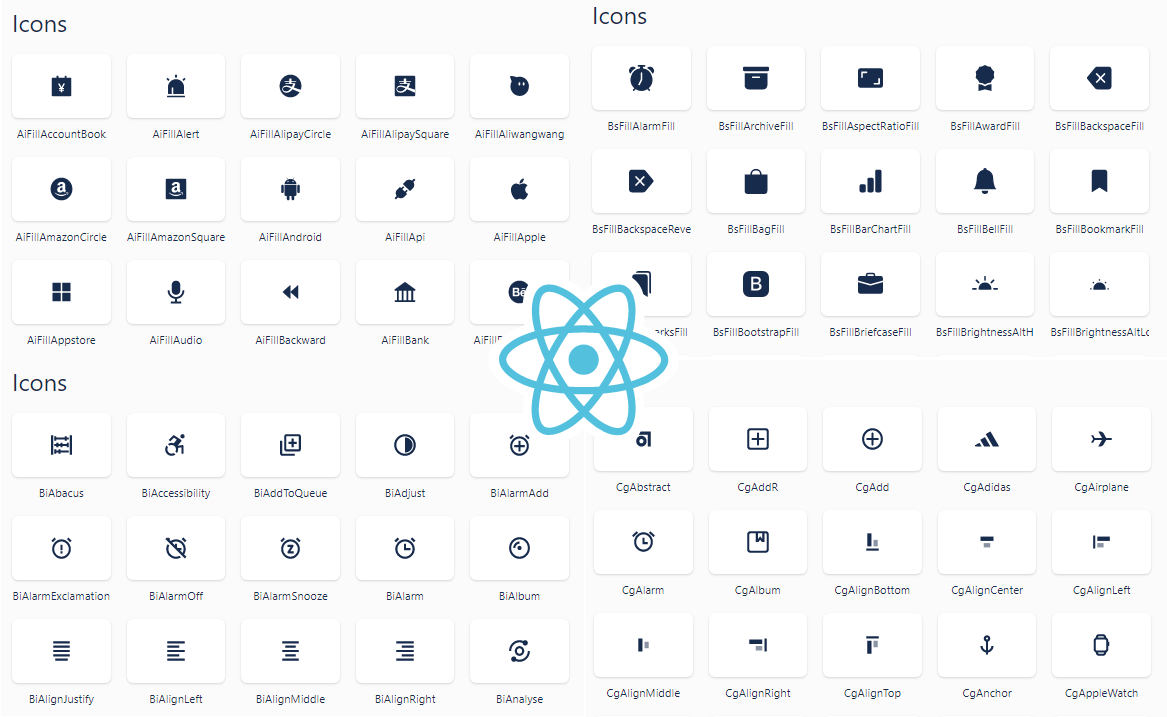Click the AiFillAlert alarm icon

(175, 85)
